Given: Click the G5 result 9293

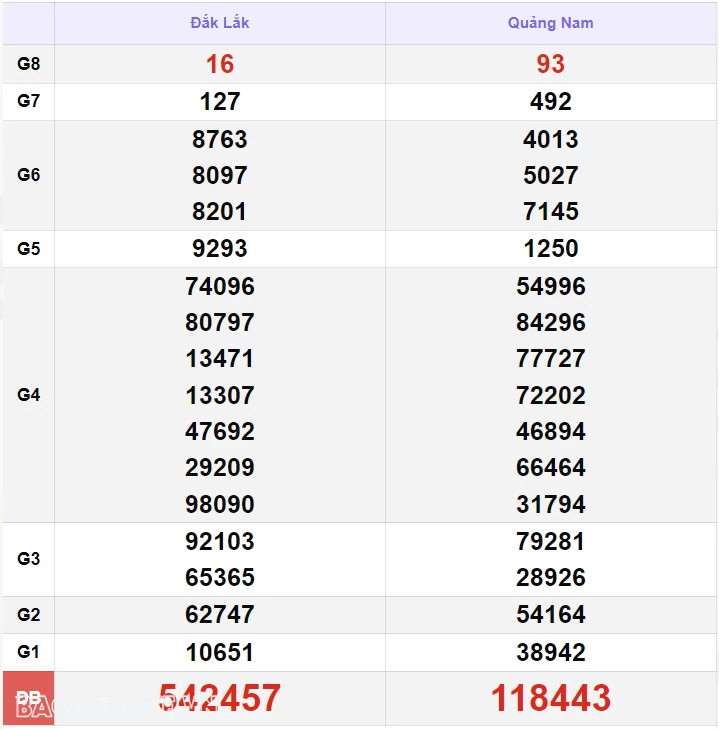Looking at the screenshot, I should [219, 248].
